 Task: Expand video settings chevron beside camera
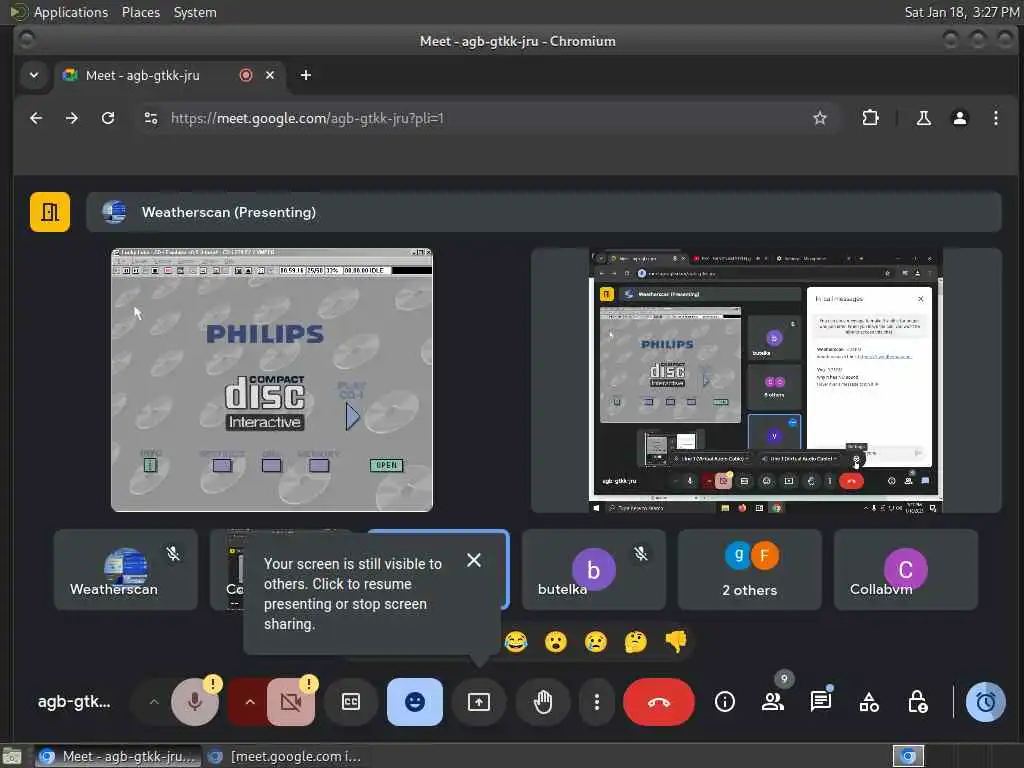point(249,702)
